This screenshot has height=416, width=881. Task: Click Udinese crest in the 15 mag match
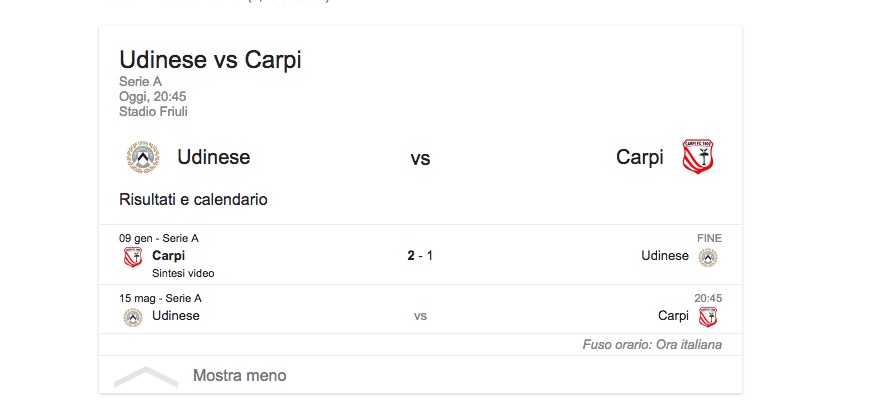click(132, 317)
